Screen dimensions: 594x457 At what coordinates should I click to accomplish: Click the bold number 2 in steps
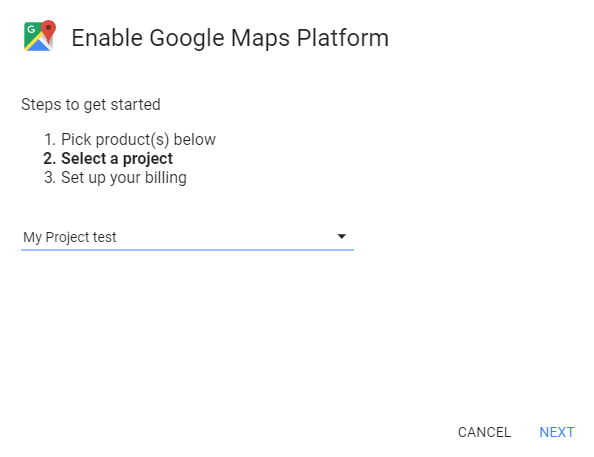tap(49, 158)
